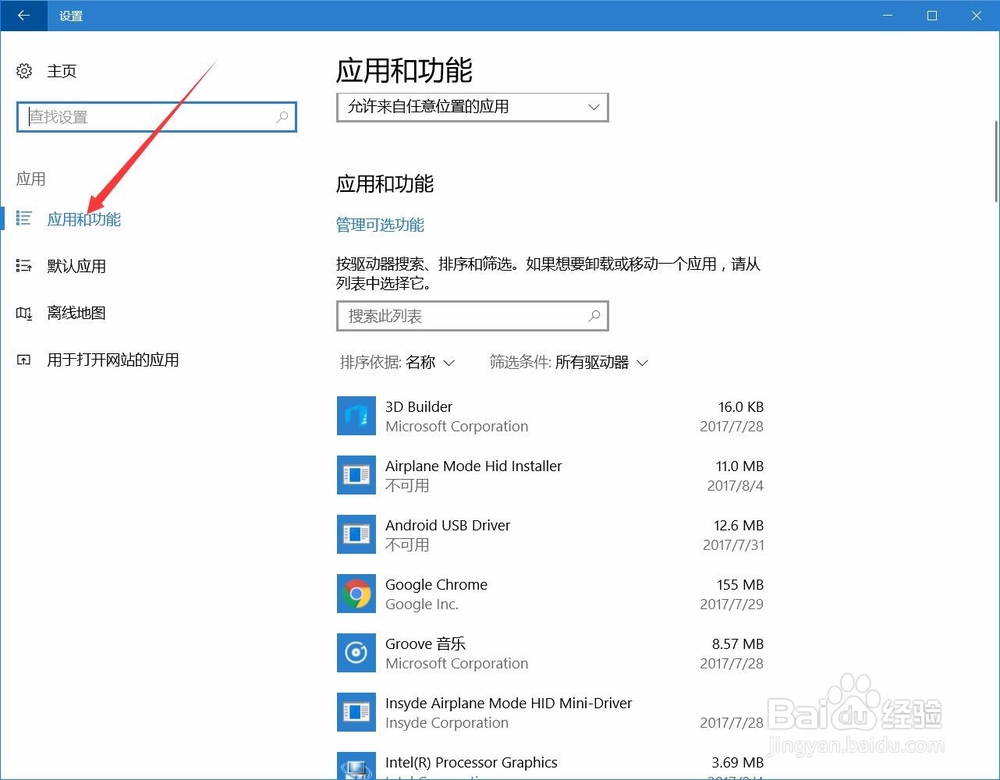Open the 筛选条件: 所有驱动器 filter dropdown
Viewport: 1000px width, 780px height.
pyautogui.click(x=569, y=363)
